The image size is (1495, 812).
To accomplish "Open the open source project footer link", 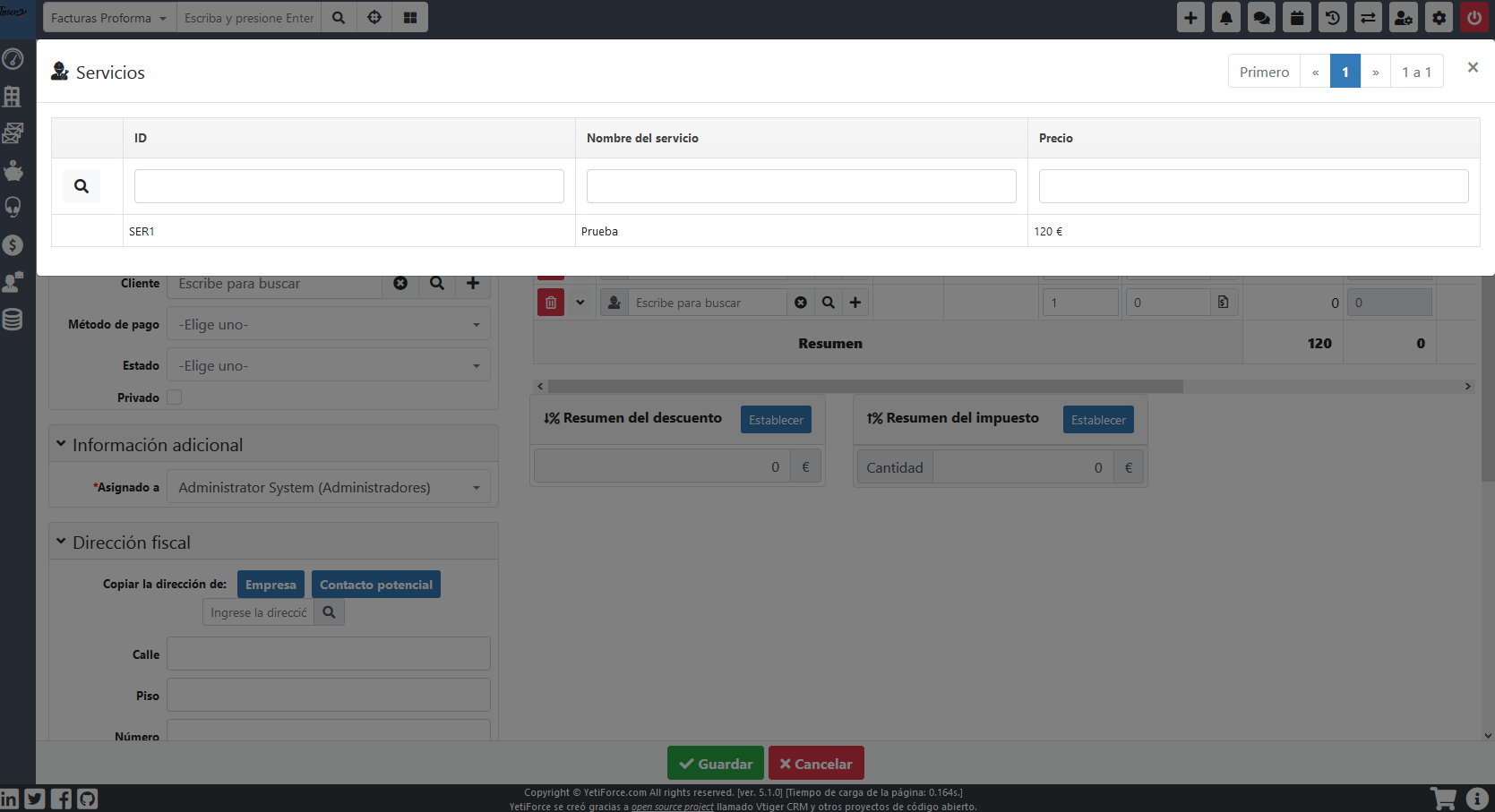I will pos(673,807).
